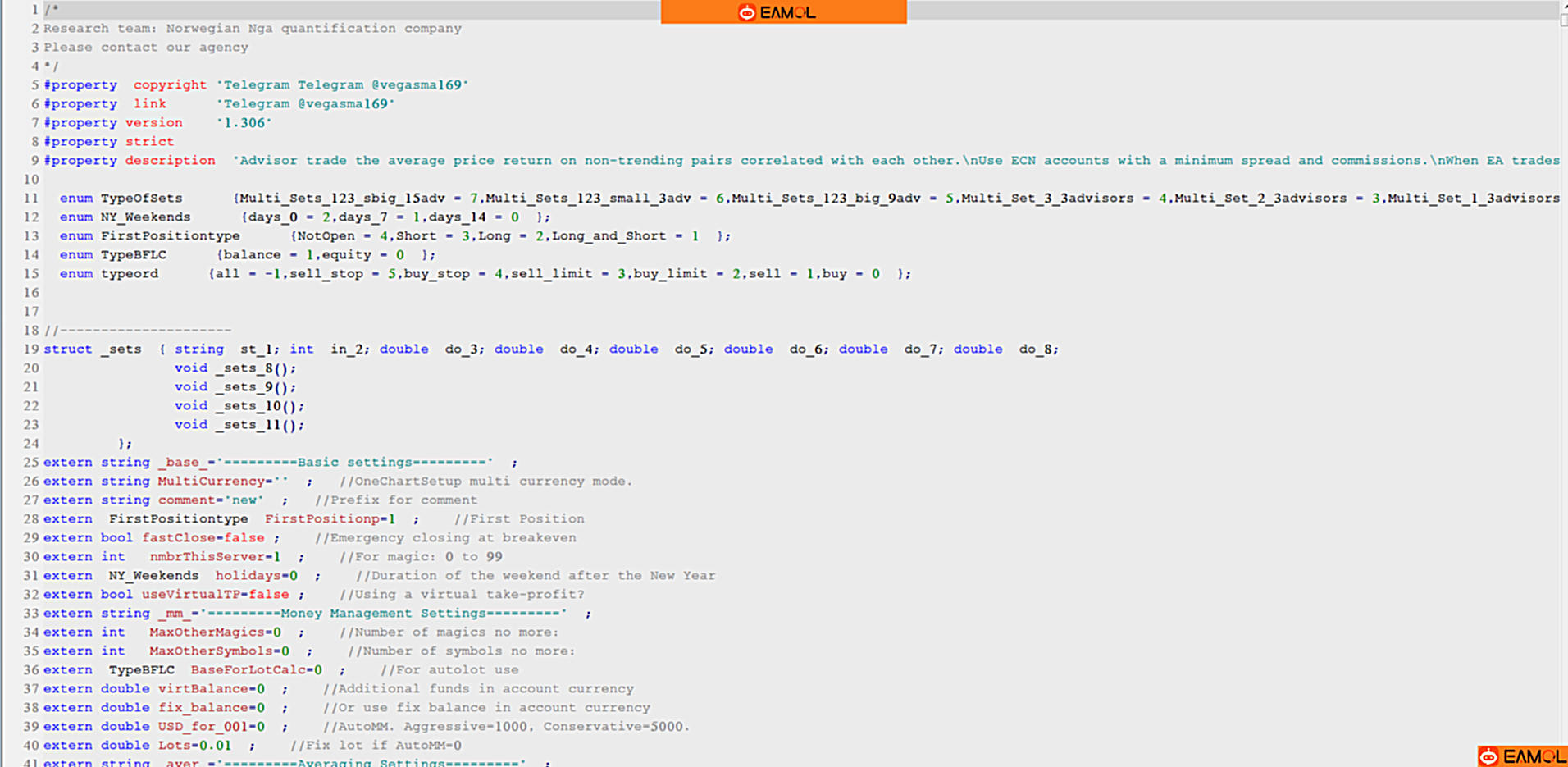Click the 'TypeOfSets' enum name on line 11

141,199
